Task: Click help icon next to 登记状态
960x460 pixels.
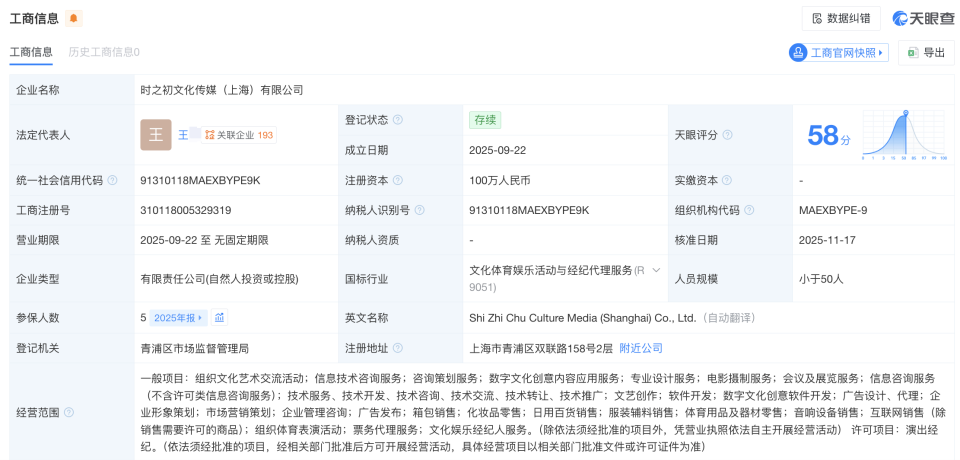Action: click(398, 120)
